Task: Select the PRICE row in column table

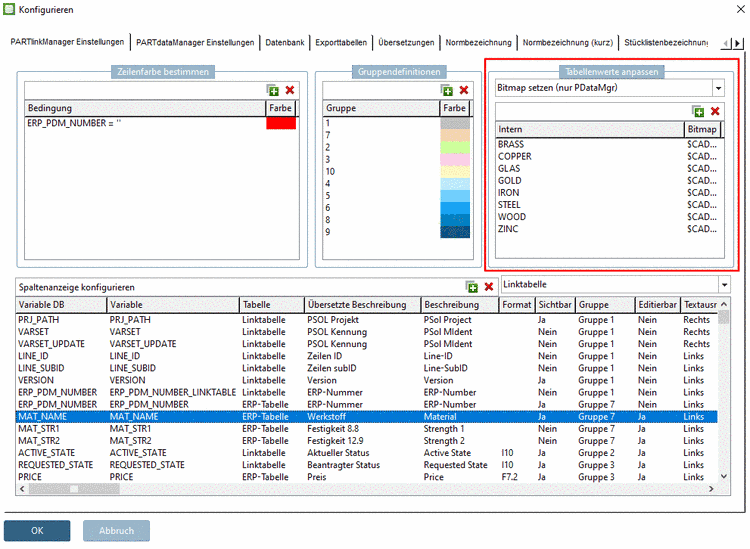Action: coord(60,477)
